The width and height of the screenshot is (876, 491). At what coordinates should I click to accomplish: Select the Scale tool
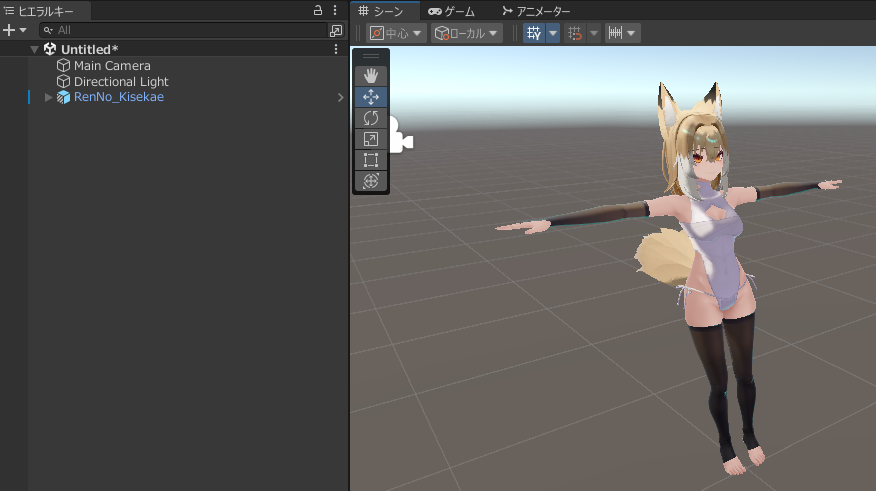(x=371, y=139)
